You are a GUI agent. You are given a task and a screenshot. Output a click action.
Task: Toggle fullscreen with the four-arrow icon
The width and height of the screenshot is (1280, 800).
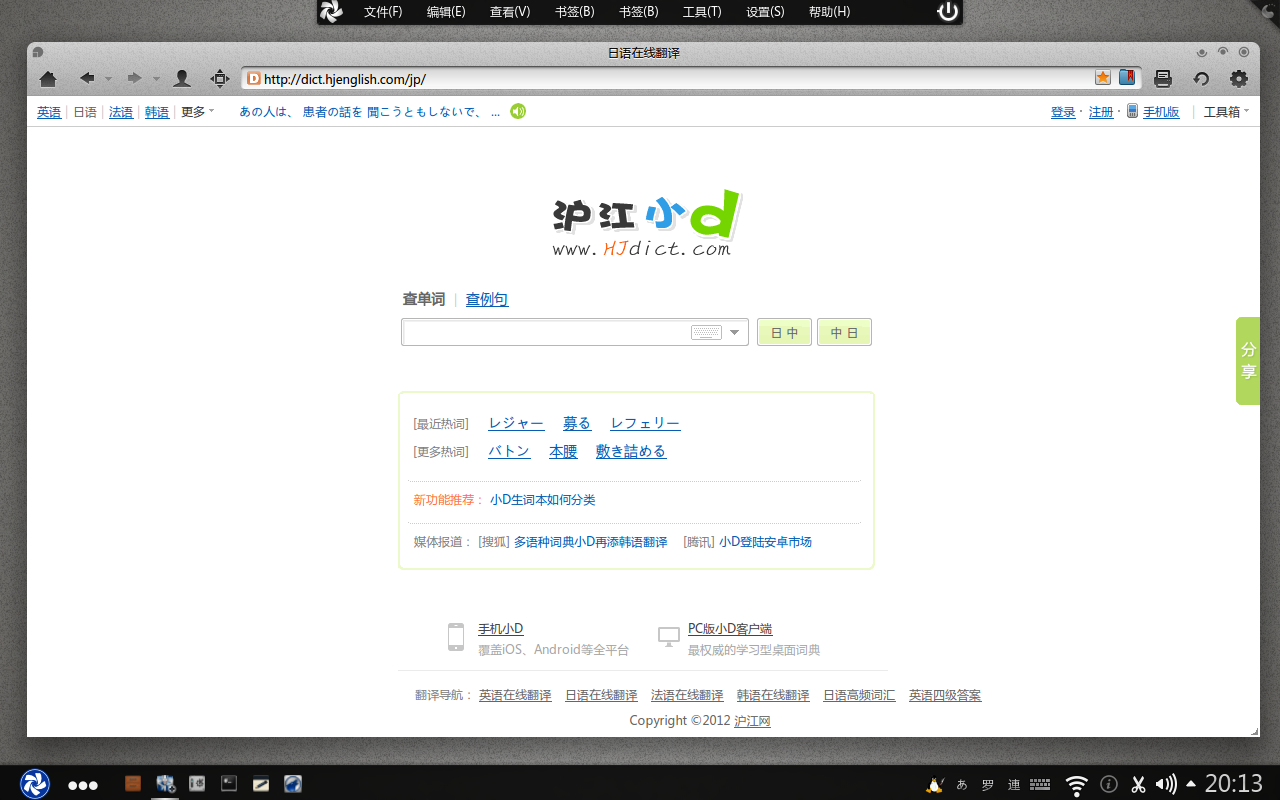click(220, 78)
